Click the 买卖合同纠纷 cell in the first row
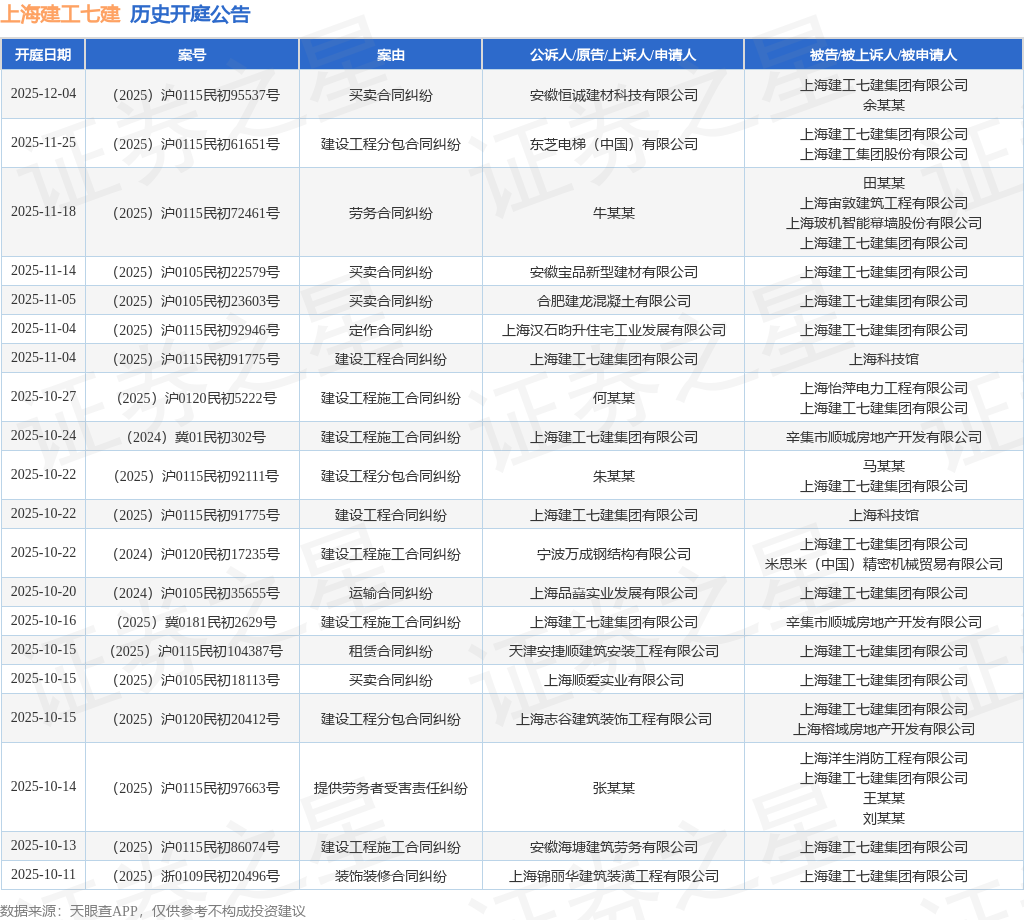The height and width of the screenshot is (920, 1024). (x=390, y=95)
